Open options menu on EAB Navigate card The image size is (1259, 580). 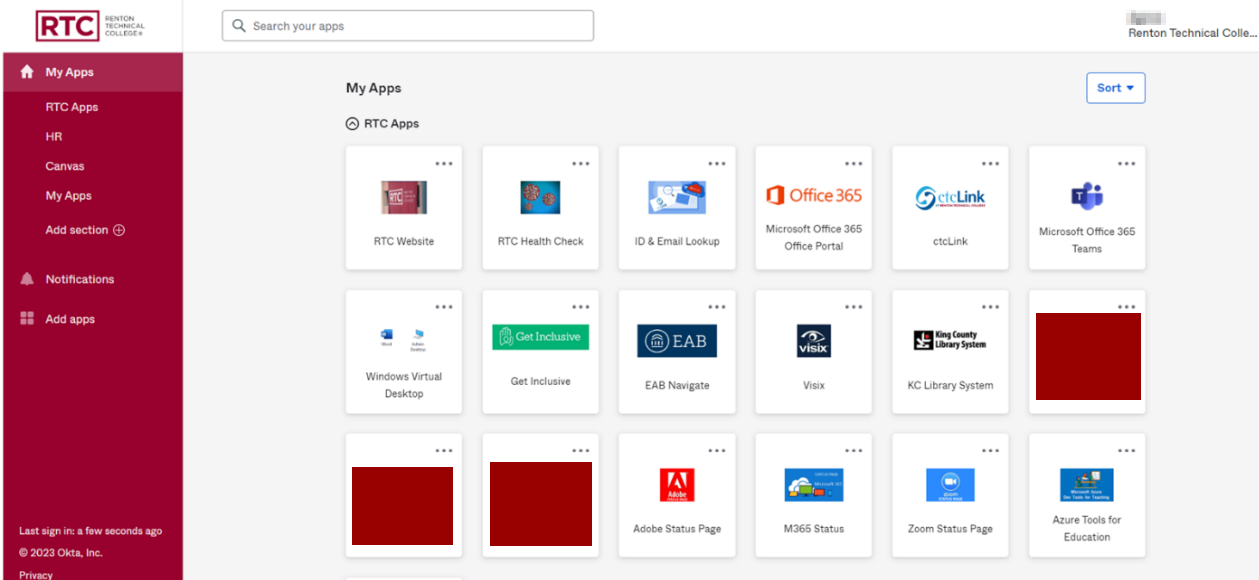click(717, 307)
